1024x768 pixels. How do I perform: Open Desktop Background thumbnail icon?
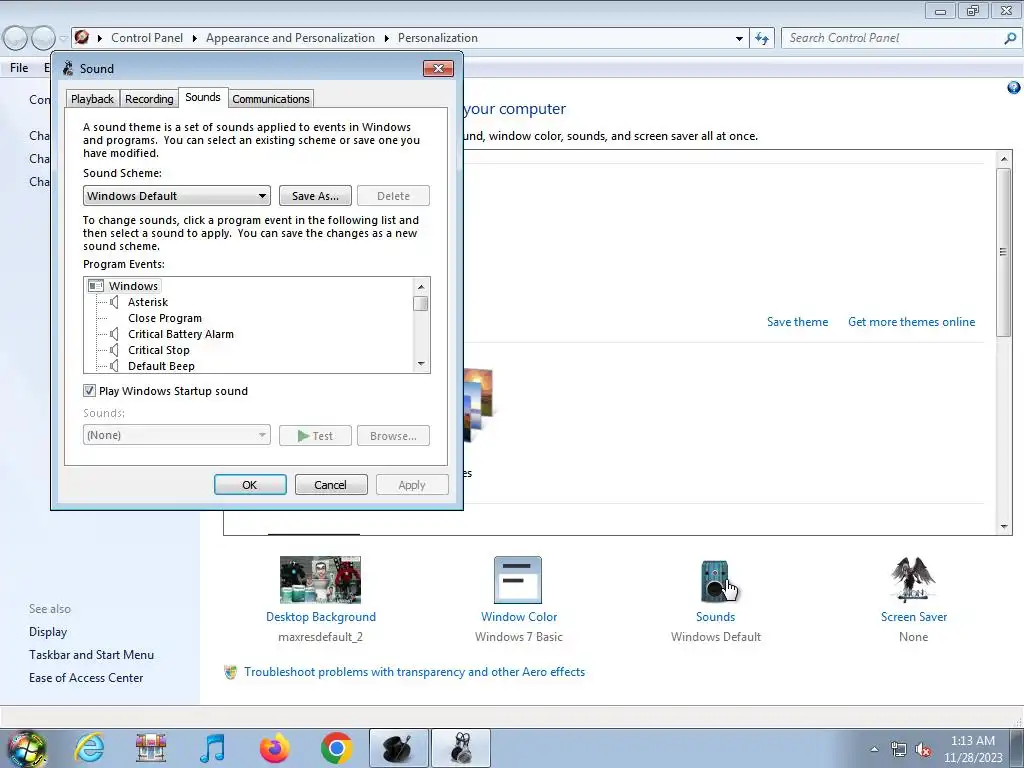coord(320,580)
